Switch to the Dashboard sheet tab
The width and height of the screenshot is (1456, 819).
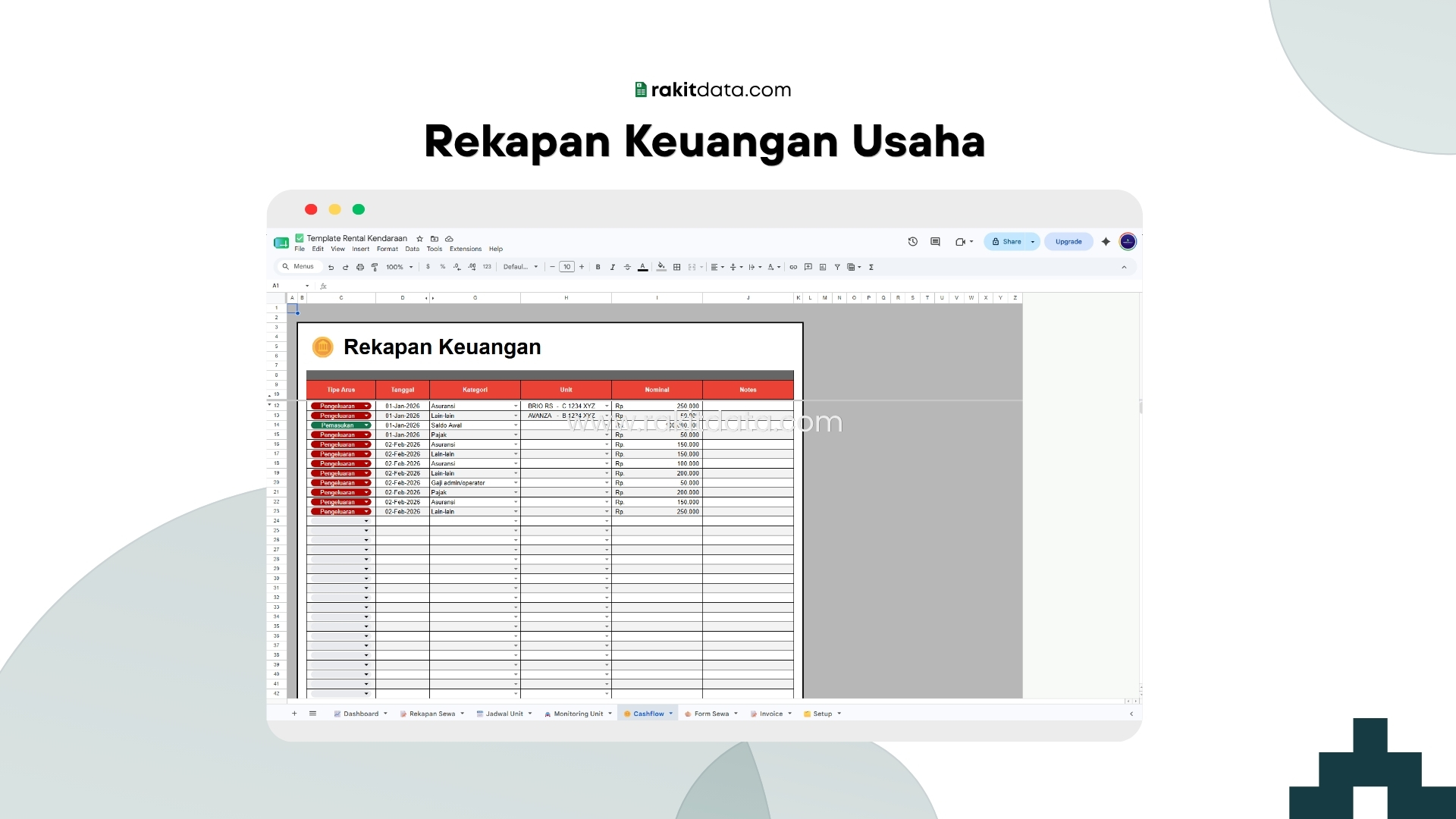[x=361, y=714]
